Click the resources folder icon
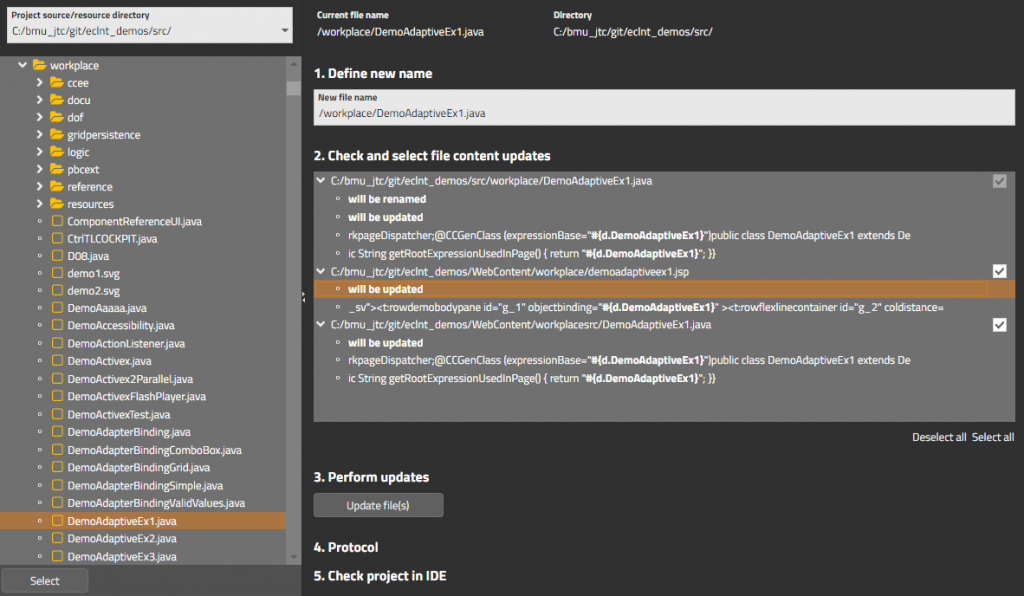The image size is (1024, 596). point(57,204)
